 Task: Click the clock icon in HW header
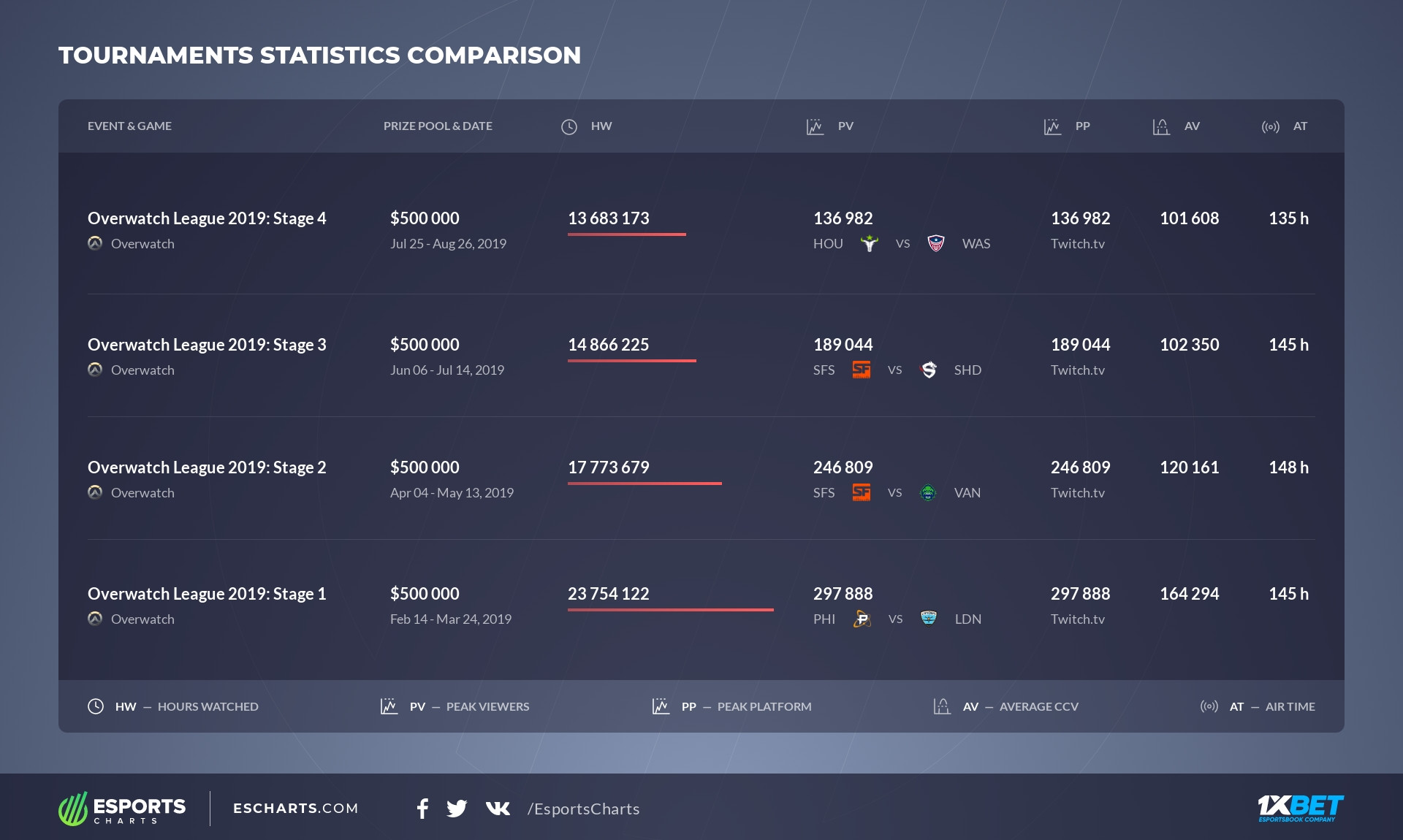click(569, 126)
